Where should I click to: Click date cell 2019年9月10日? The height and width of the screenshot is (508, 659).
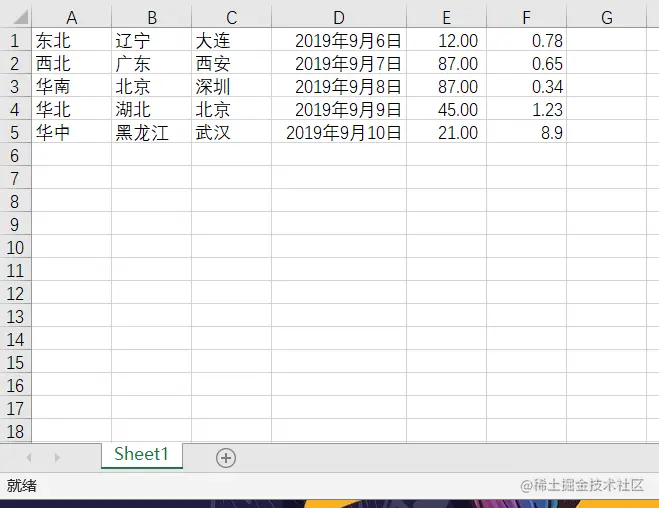click(339, 132)
